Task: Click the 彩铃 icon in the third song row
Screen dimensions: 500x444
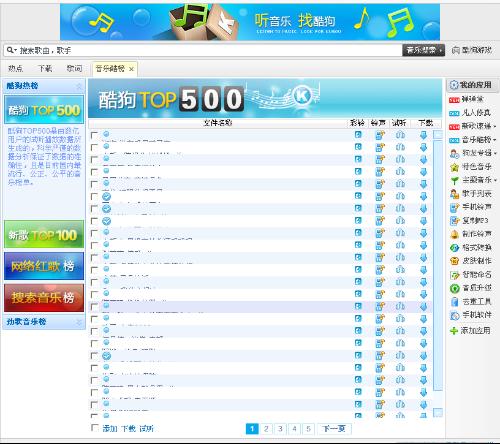Action: [358, 159]
